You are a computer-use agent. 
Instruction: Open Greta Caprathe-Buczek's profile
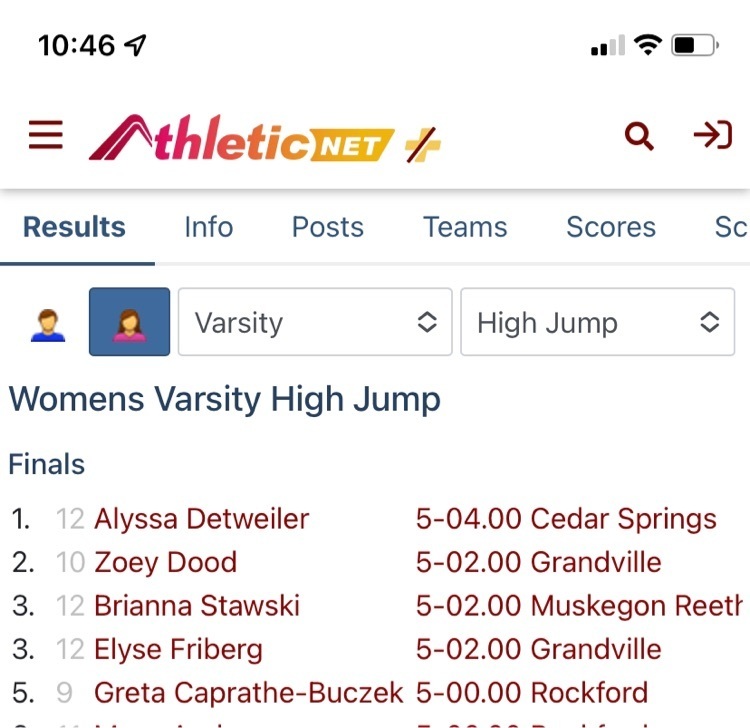[x=249, y=693]
